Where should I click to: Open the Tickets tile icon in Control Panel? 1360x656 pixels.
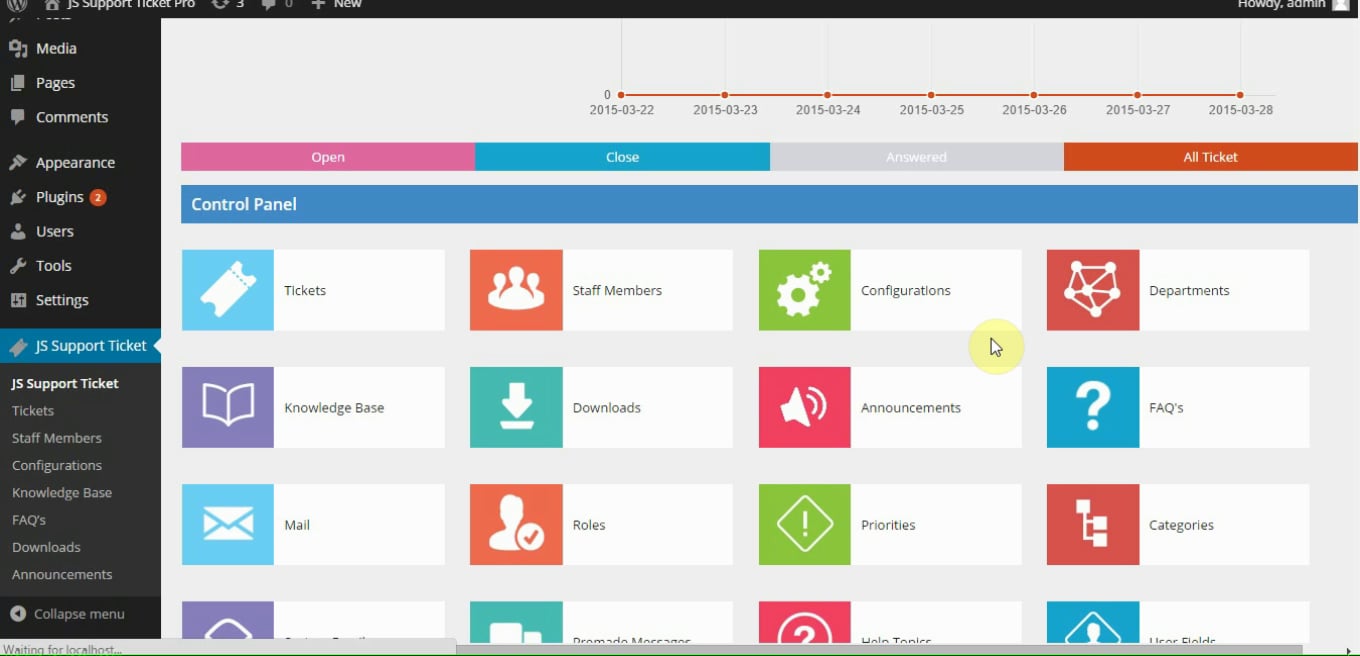[228, 290]
